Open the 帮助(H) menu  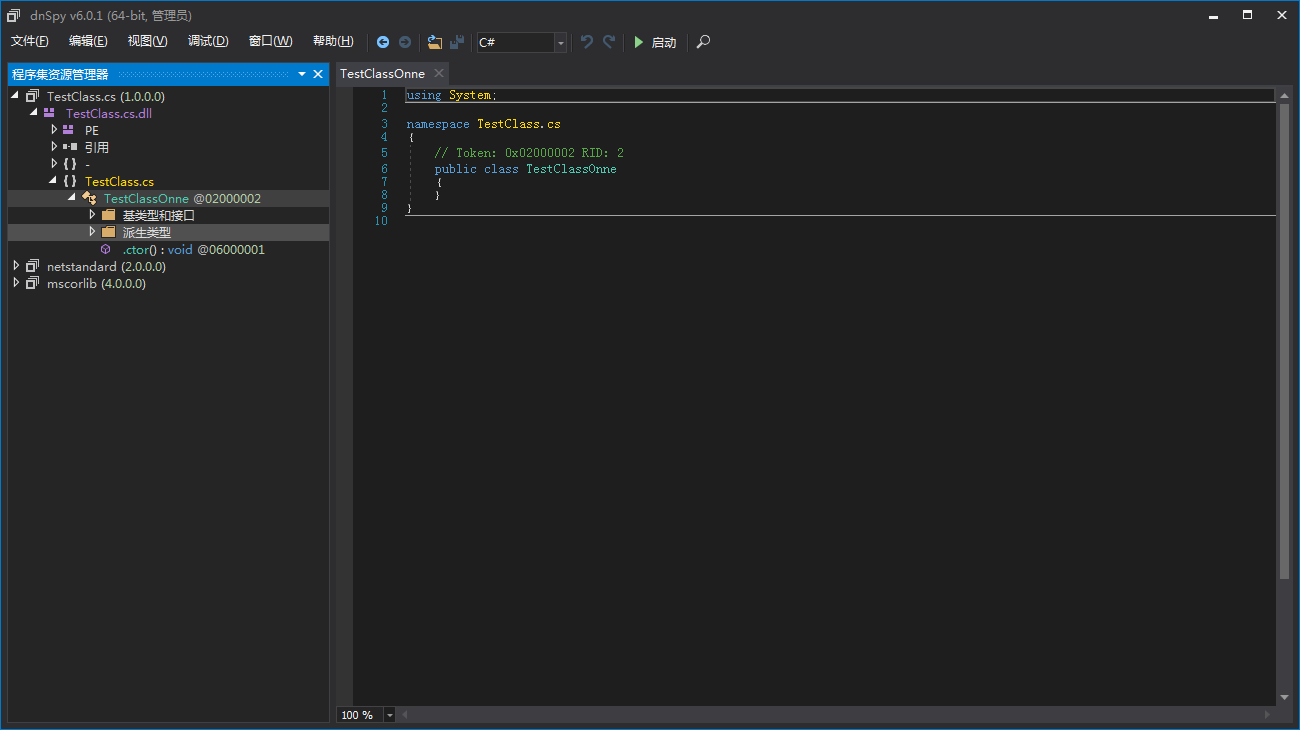[333, 42]
